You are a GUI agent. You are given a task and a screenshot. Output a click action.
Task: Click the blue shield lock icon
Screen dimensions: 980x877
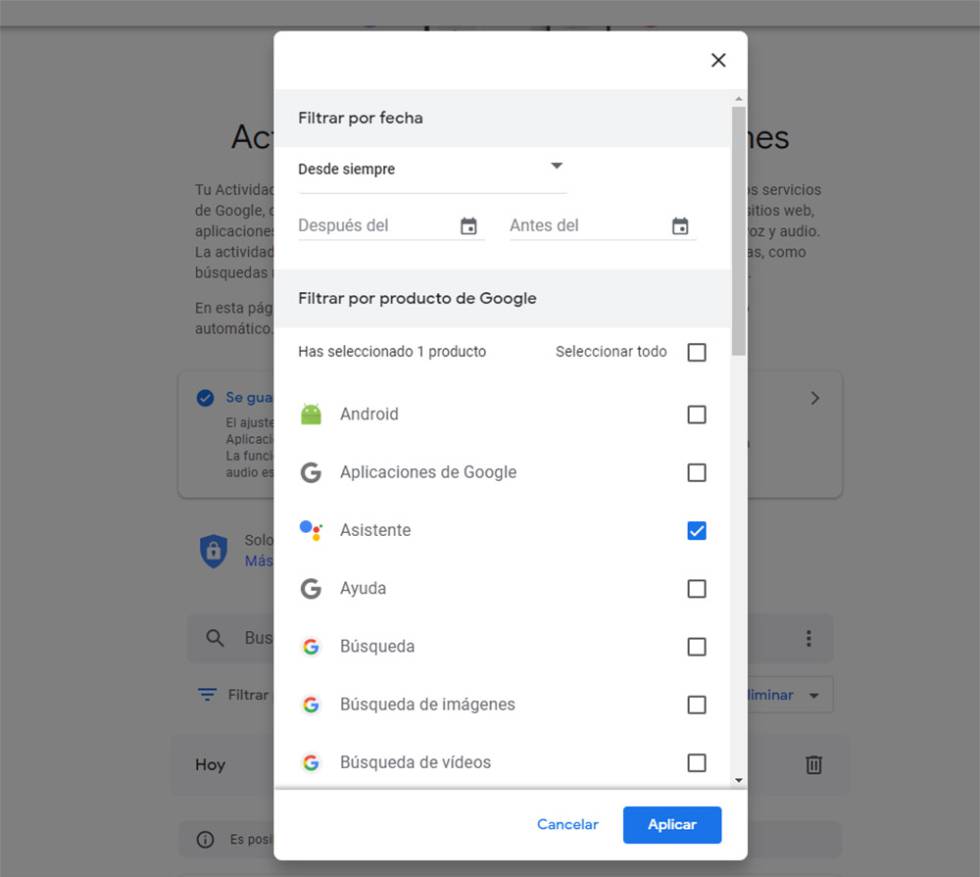[213, 551]
